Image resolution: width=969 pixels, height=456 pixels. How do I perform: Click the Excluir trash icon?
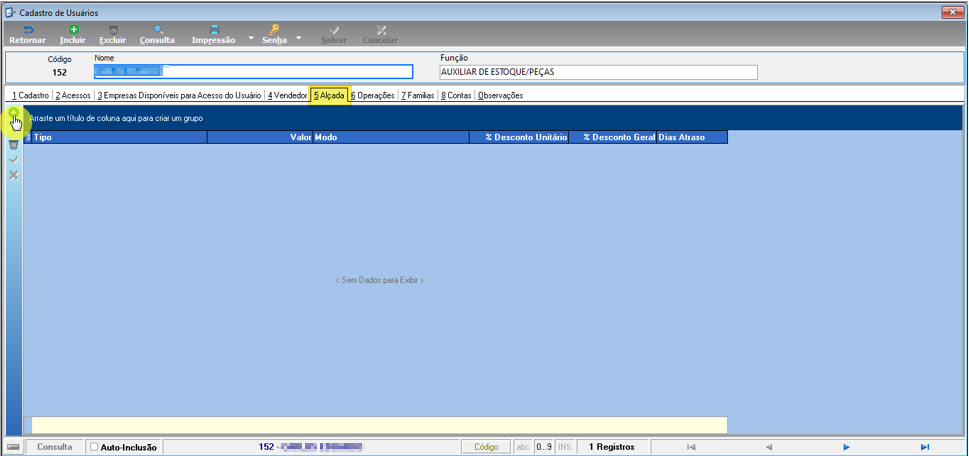tap(112, 29)
